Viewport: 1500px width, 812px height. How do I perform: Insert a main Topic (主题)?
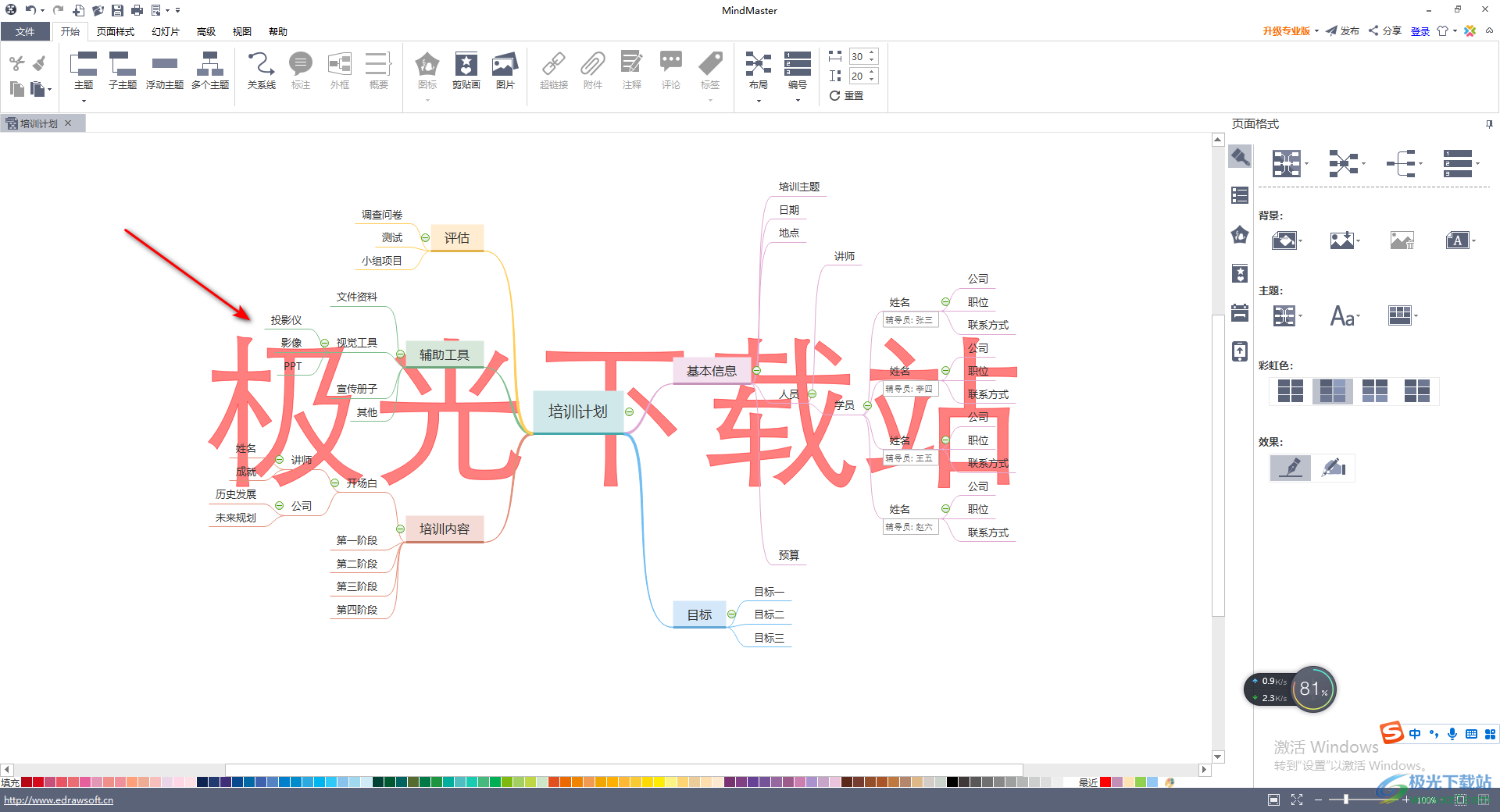[84, 70]
